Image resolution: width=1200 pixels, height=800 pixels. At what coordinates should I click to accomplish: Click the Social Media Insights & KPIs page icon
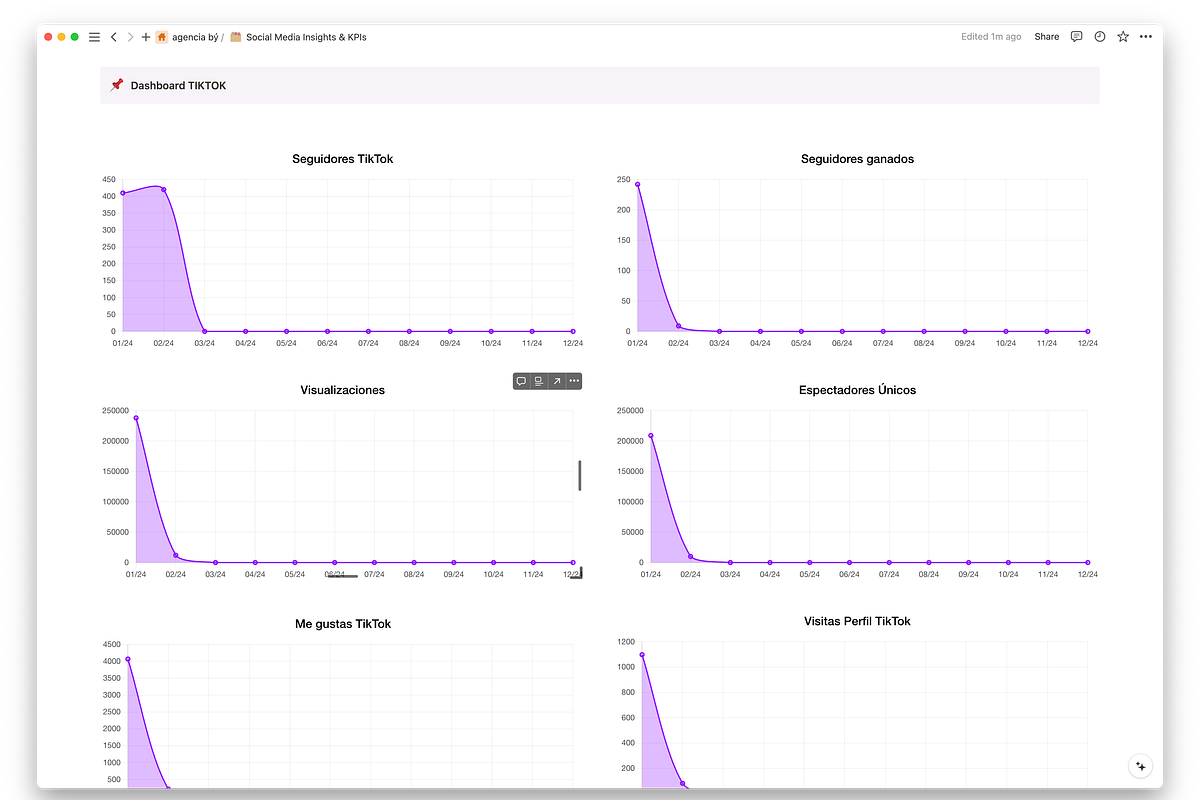[236, 37]
